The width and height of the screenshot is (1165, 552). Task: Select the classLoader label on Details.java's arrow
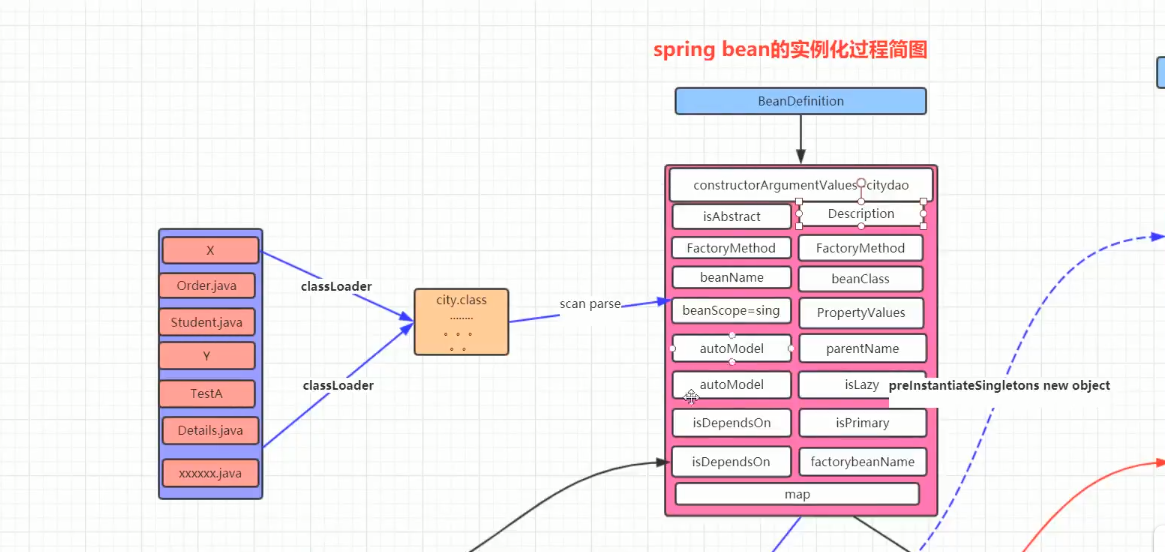[338, 386]
